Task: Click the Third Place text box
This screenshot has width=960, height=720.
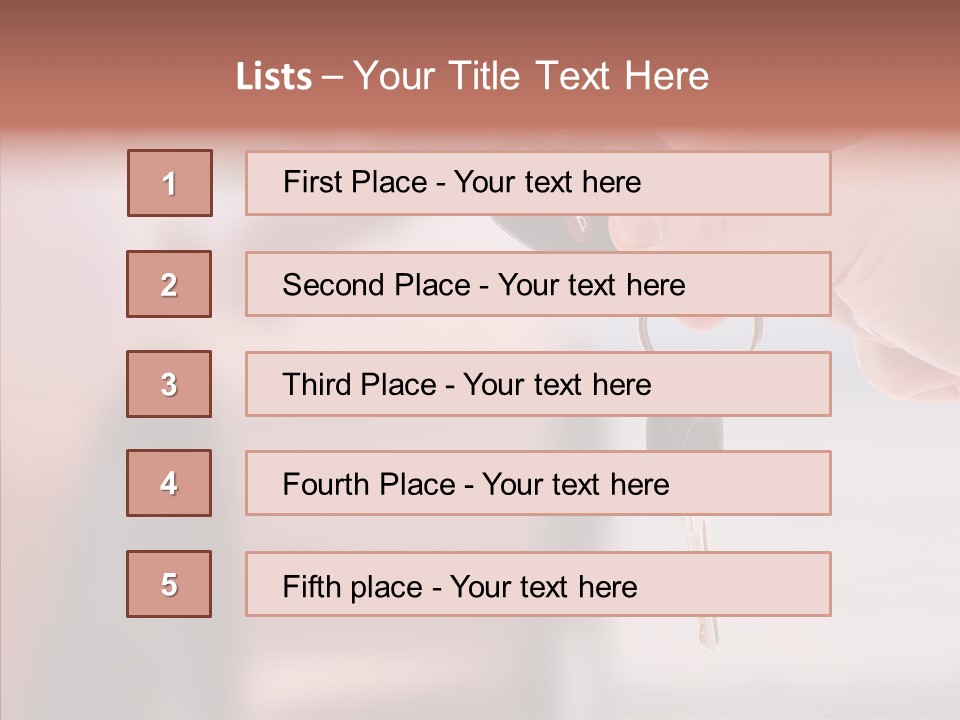Action: [x=538, y=384]
